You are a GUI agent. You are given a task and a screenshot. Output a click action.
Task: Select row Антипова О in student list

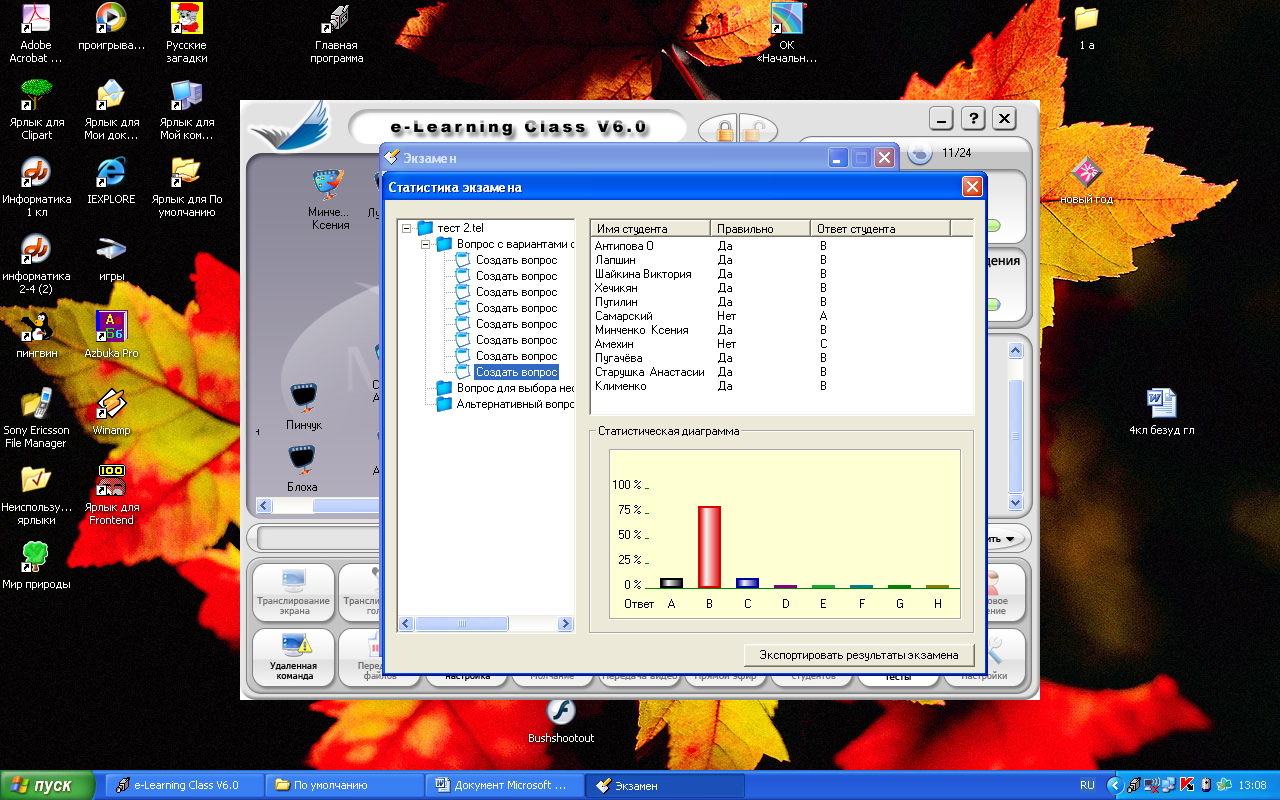[781, 245]
